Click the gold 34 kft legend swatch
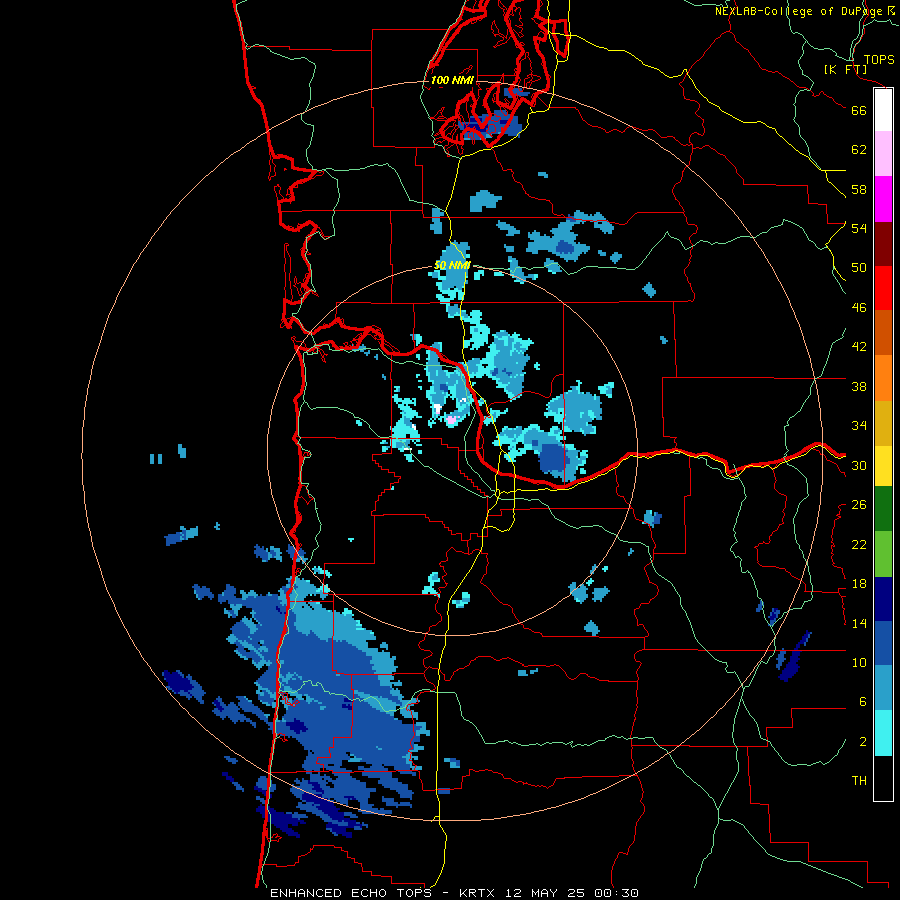 tap(883, 422)
